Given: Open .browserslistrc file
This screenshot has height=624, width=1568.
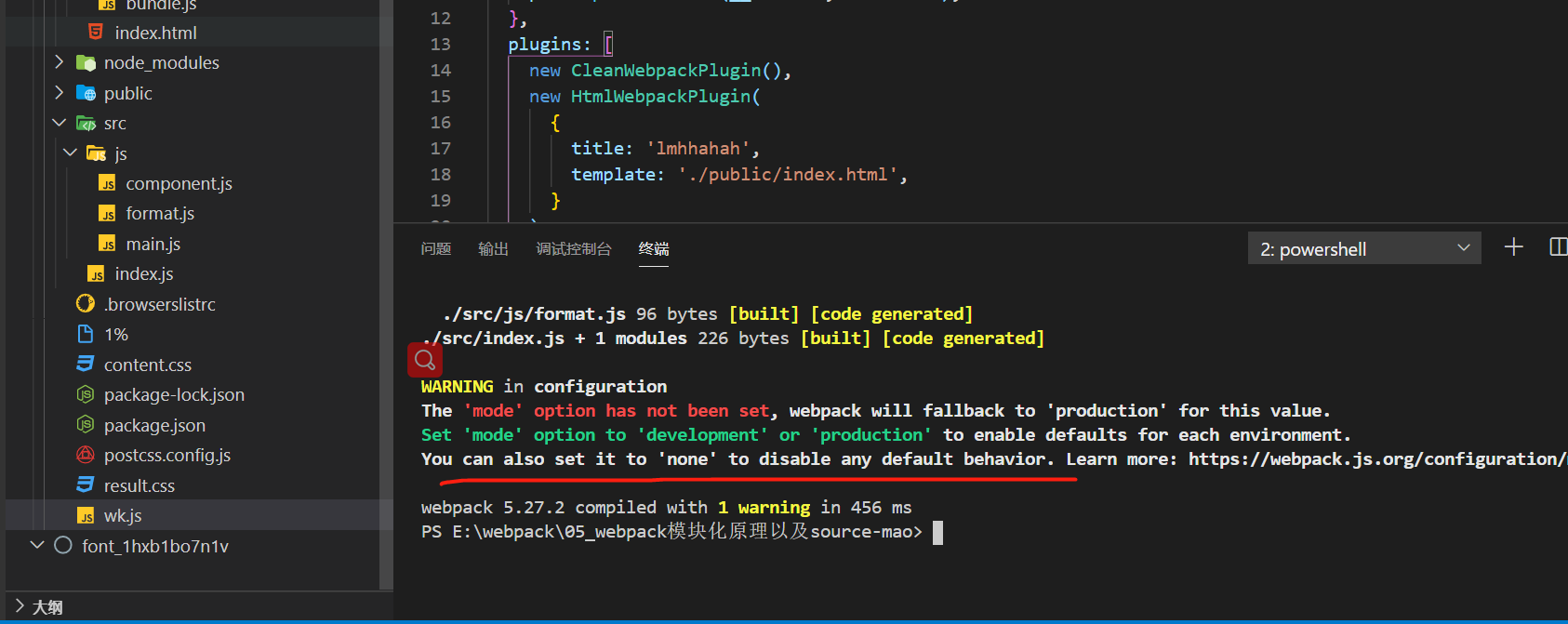Looking at the screenshot, I should (159, 304).
